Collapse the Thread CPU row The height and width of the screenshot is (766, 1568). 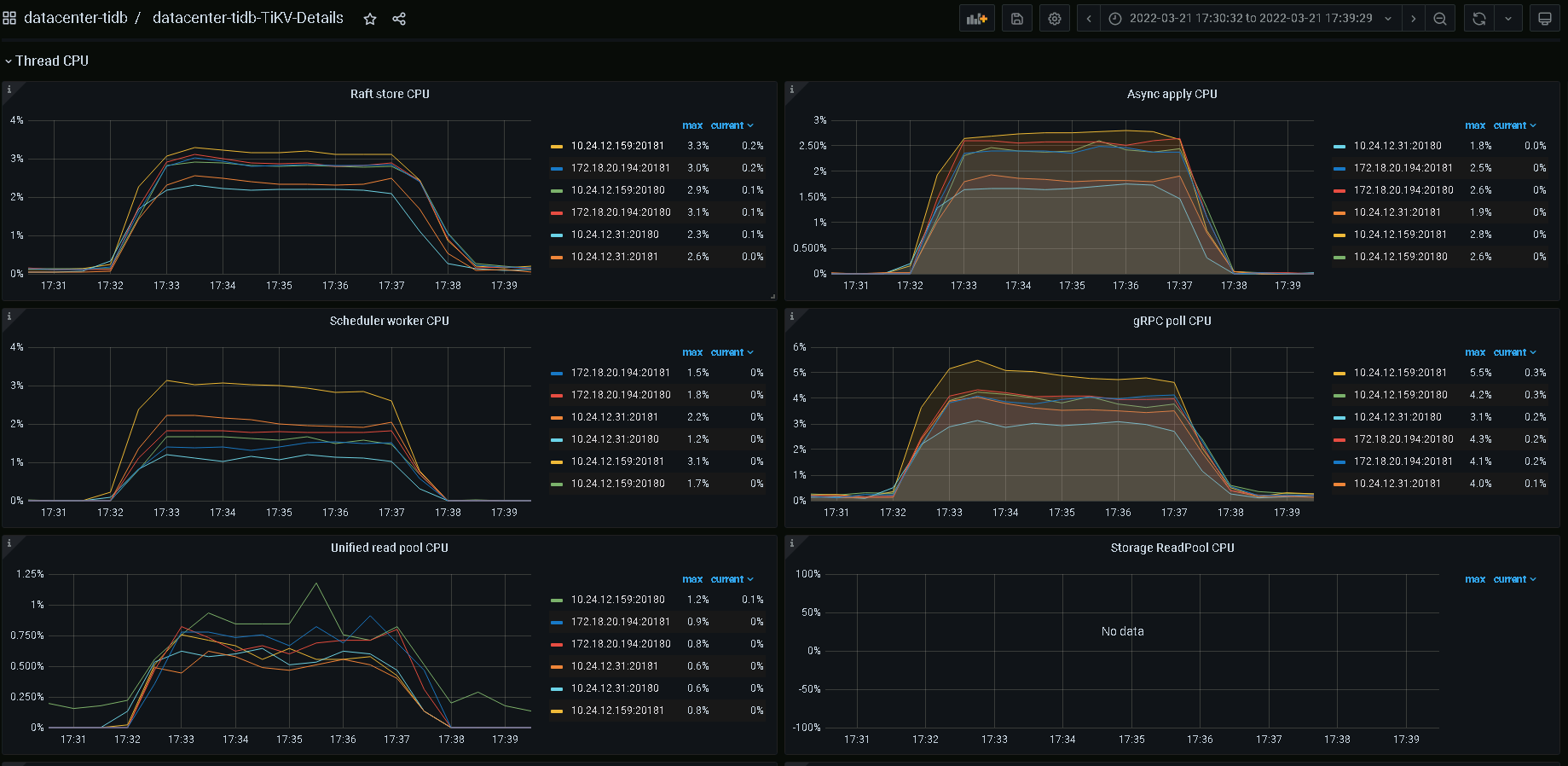pyautogui.click(x=51, y=61)
